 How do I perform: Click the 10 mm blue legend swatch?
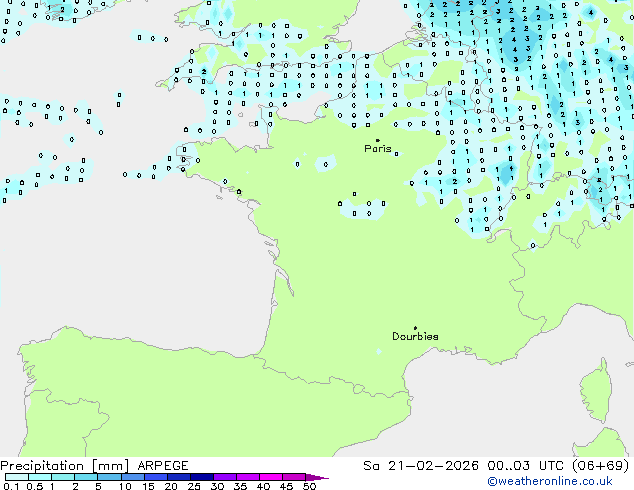point(133,477)
